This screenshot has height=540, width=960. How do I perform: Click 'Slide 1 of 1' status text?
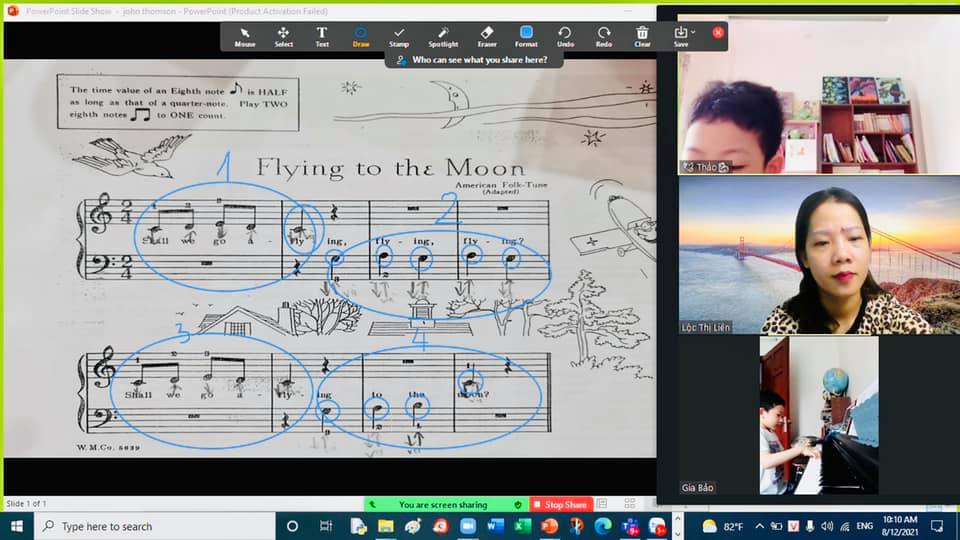[x=26, y=503]
